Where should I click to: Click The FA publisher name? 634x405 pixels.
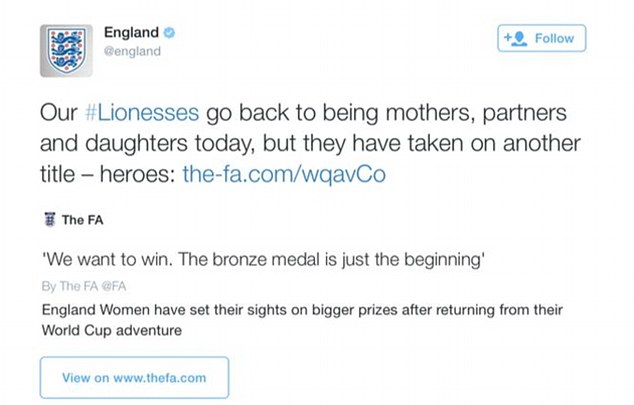click(82, 220)
